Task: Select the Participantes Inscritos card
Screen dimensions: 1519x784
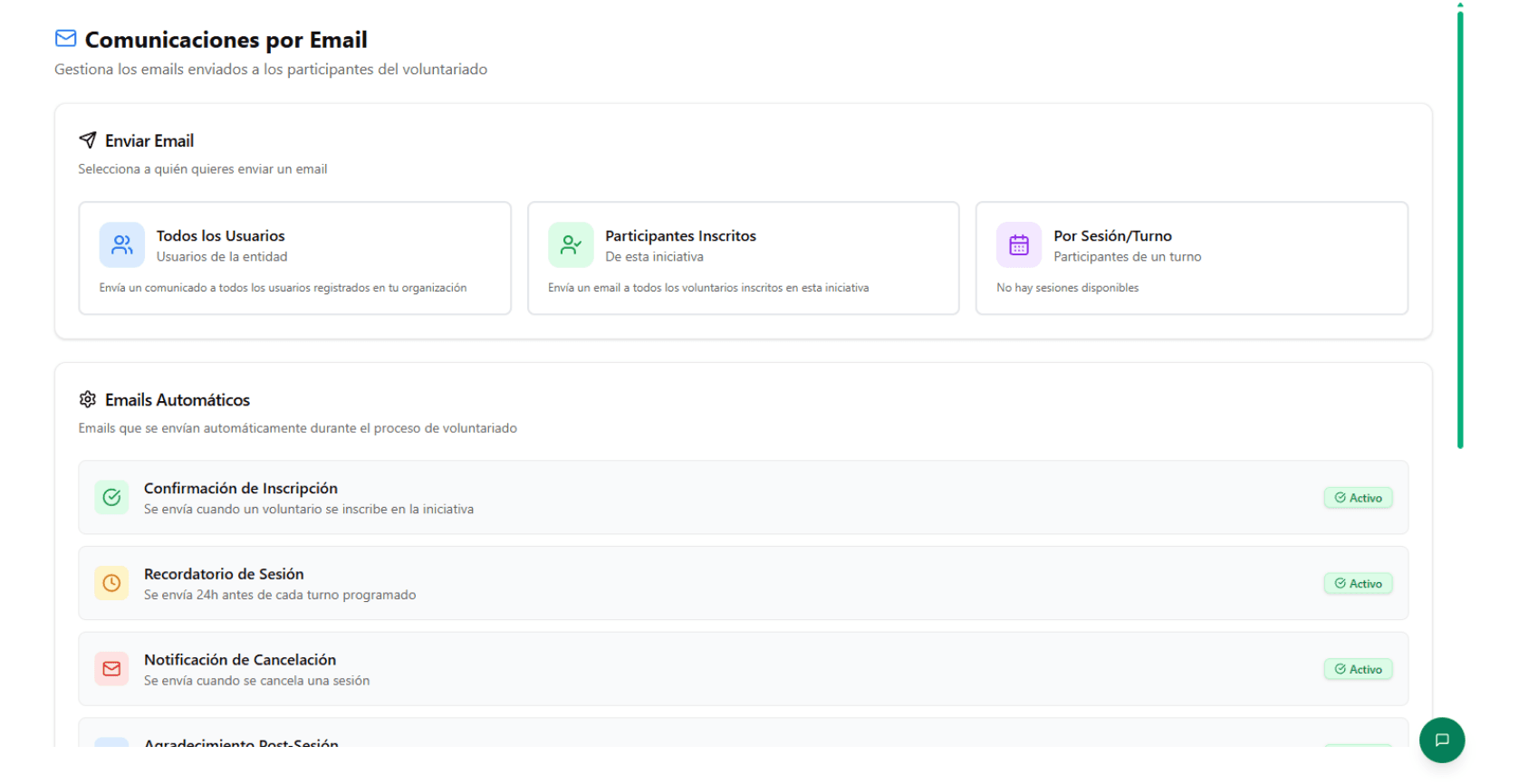Action: pos(744,258)
